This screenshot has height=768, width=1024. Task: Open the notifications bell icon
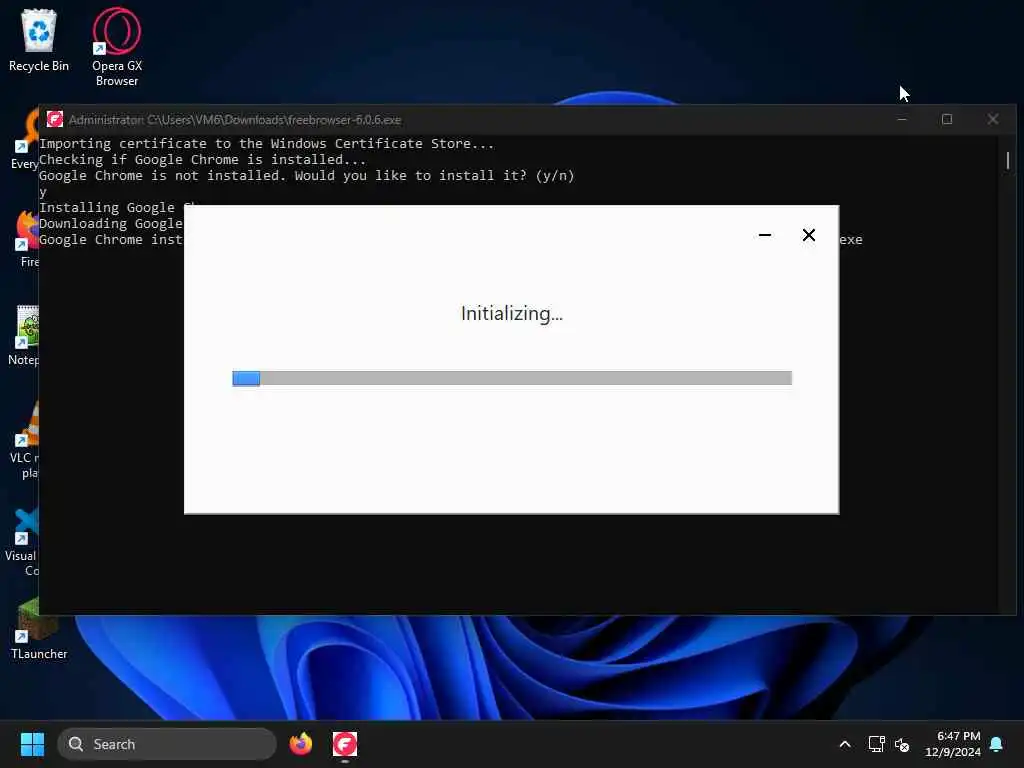pyautogui.click(x=997, y=744)
